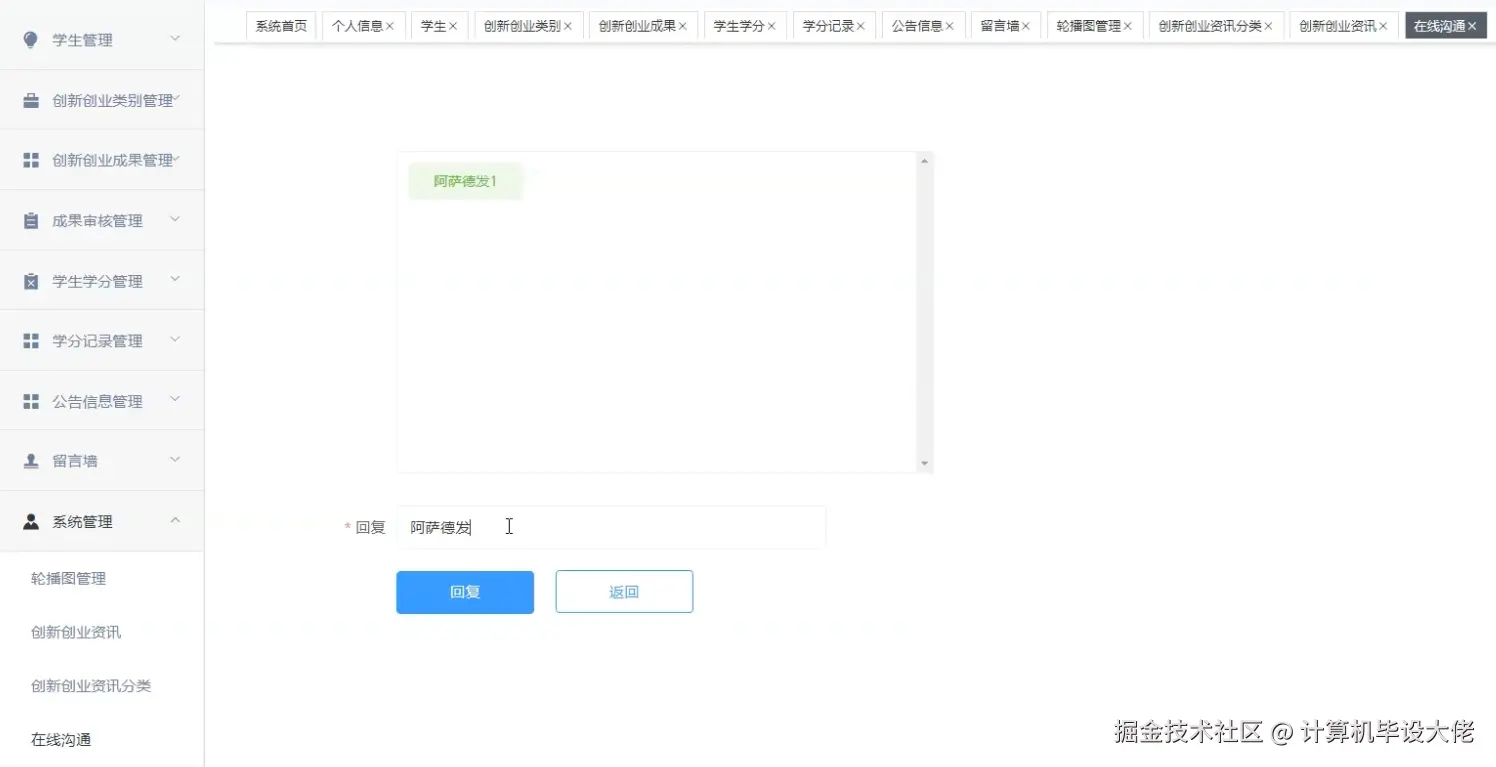Select the 成果审核管理 document icon
This screenshot has height=767, width=1496.
[x=30, y=219]
